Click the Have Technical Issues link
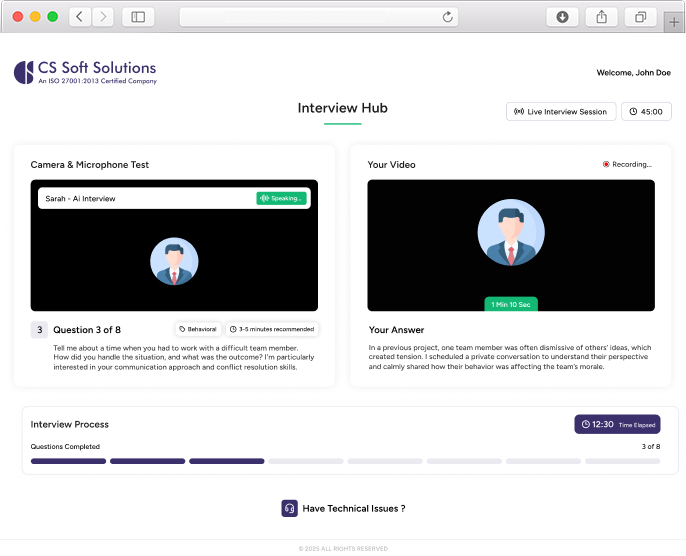This screenshot has height=556, width=686. [x=353, y=508]
